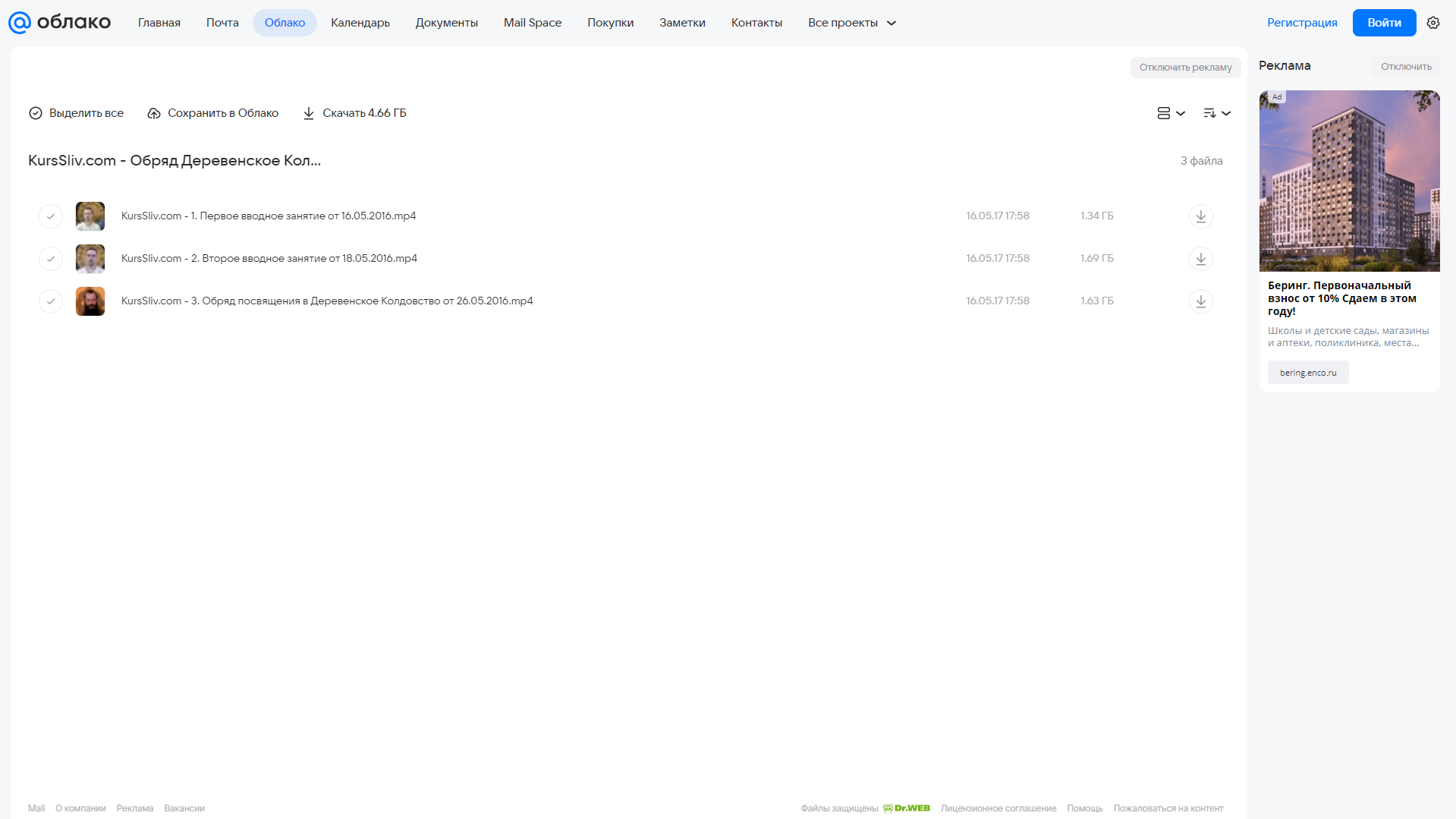The width and height of the screenshot is (1456, 819).
Task: Open the Регистрация link
Action: (1302, 23)
